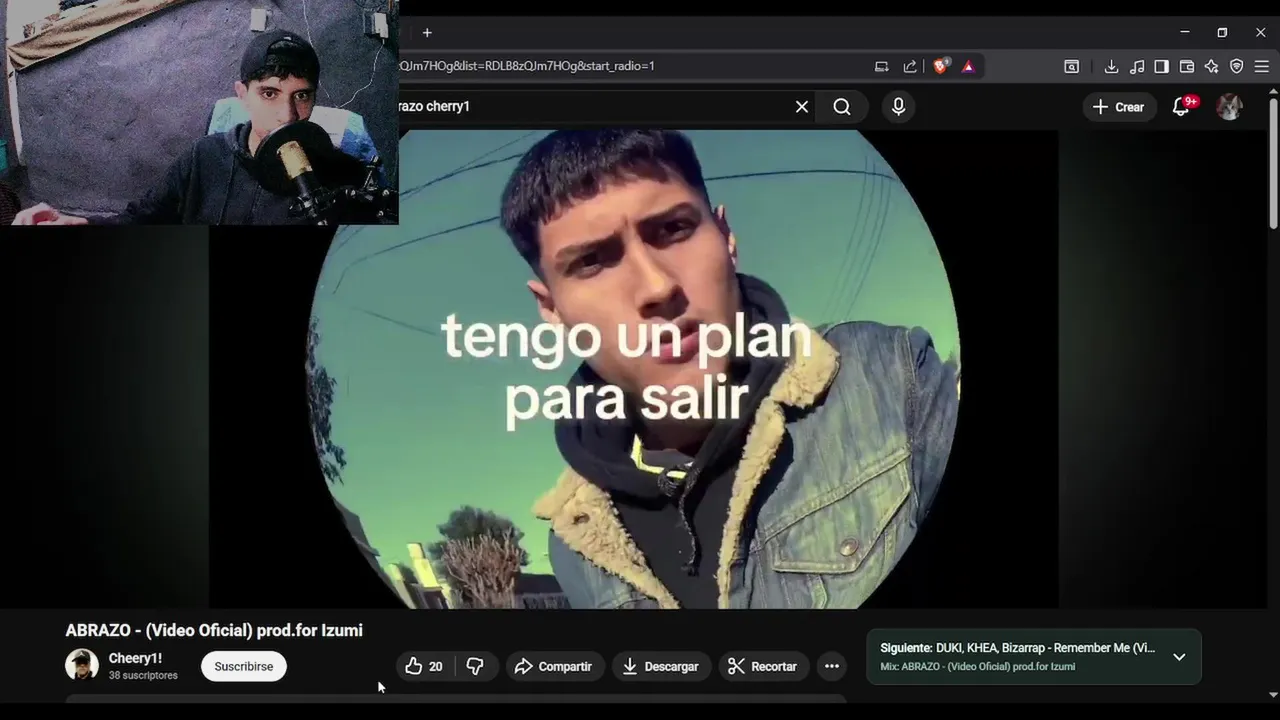Image resolution: width=1280 pixels, height=720 pixels.
Task: Open the Cheery1! channel name link
Action: click(135, 658)
